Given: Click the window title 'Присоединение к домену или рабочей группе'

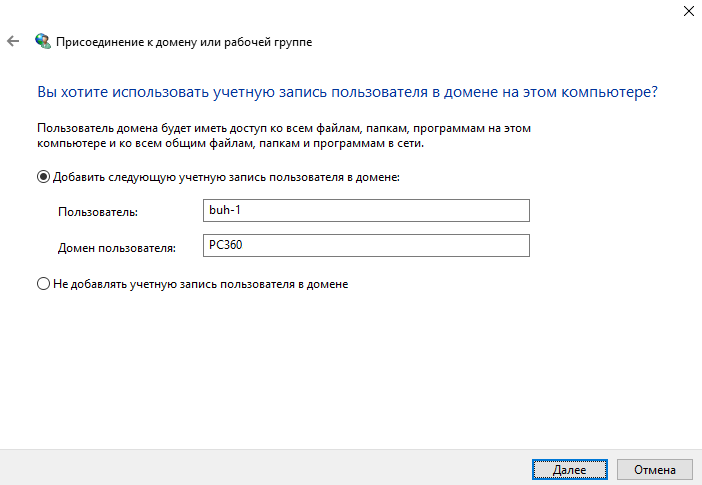Looking at the screenshot, I should (183, 42).
